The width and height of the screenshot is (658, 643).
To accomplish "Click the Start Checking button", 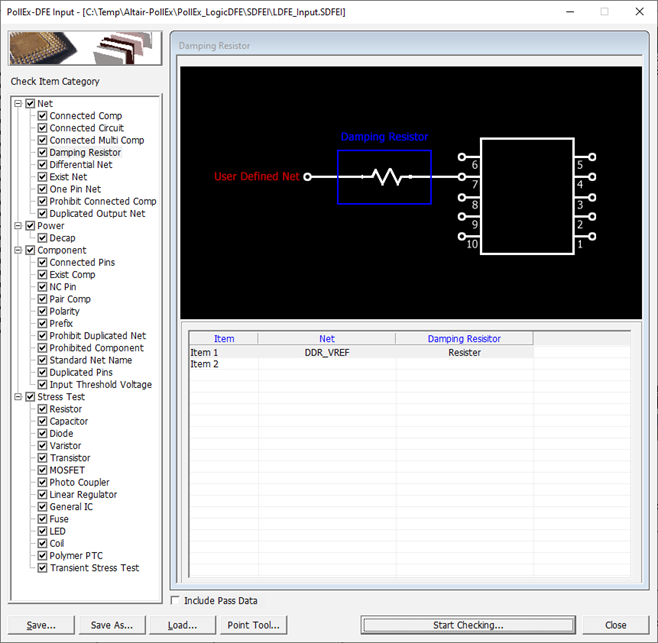I will tap(468, 625).
